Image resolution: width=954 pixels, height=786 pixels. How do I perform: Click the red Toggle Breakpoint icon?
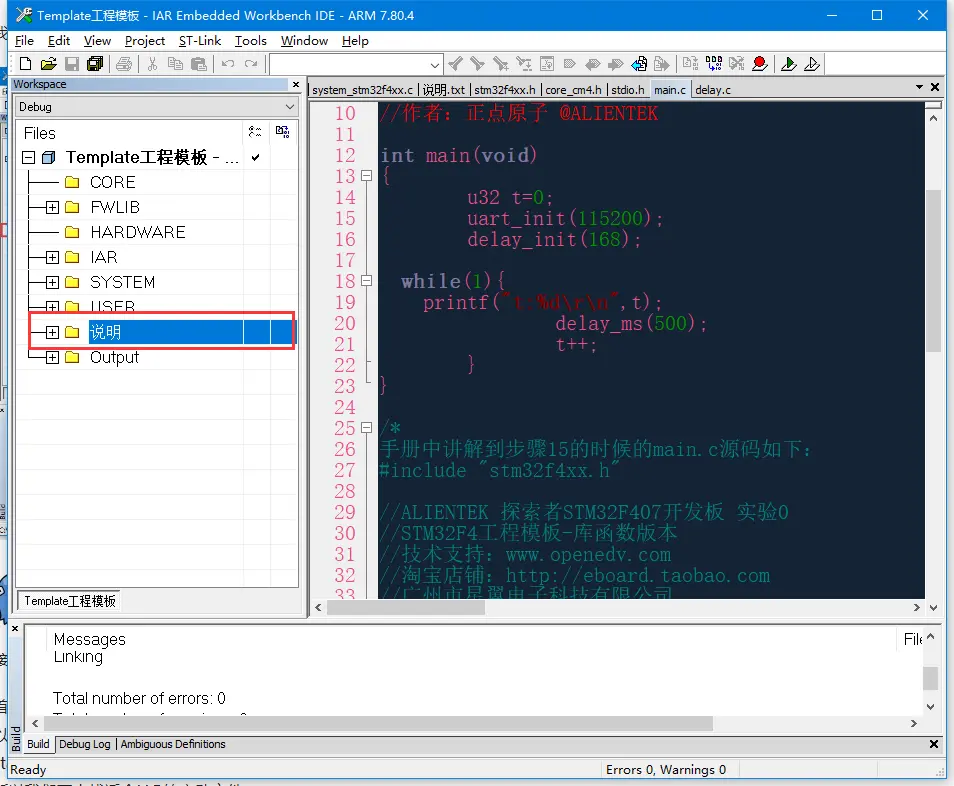click(760, 64)
